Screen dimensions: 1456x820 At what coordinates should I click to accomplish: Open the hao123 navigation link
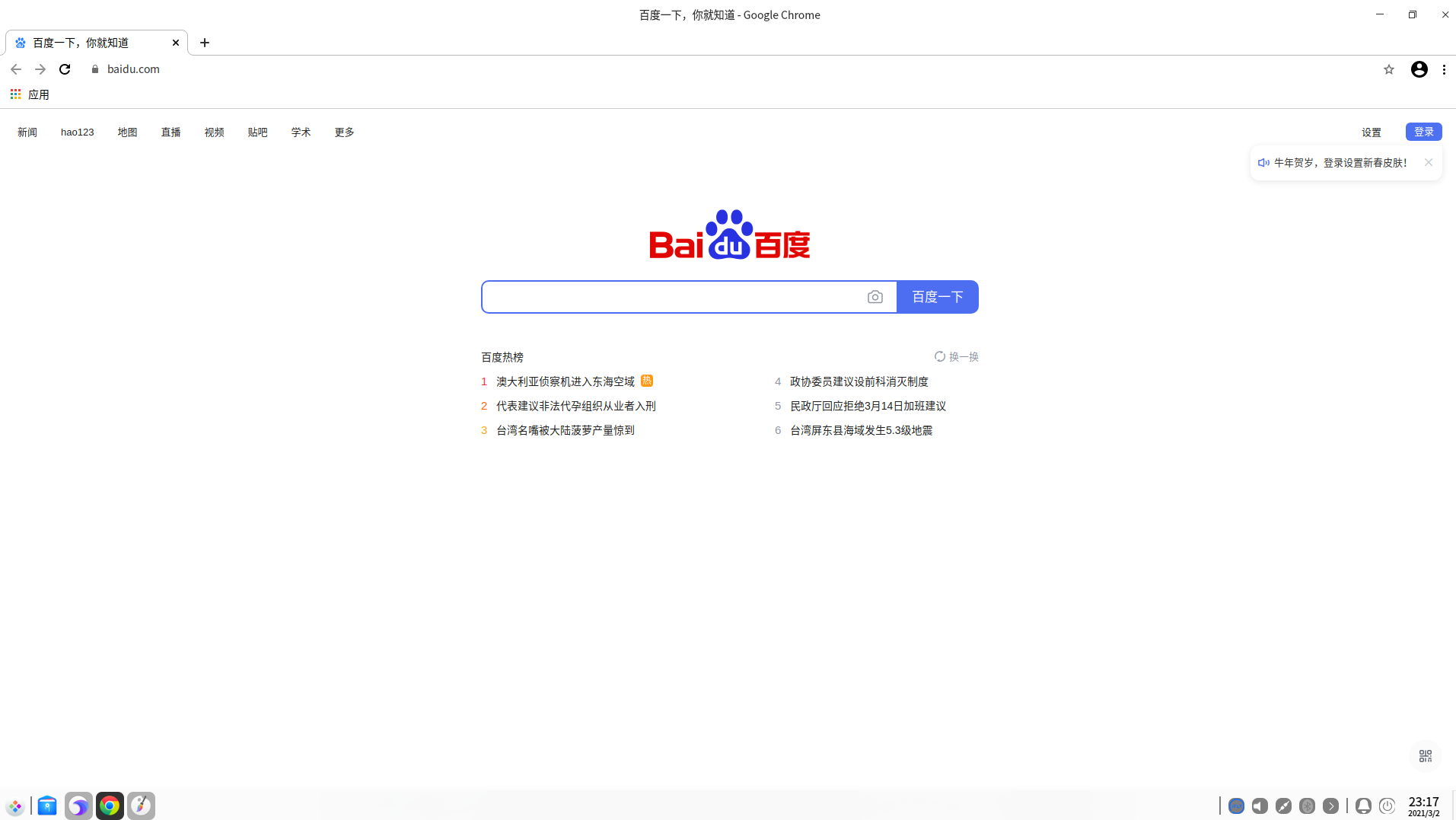tap(78, 132)
